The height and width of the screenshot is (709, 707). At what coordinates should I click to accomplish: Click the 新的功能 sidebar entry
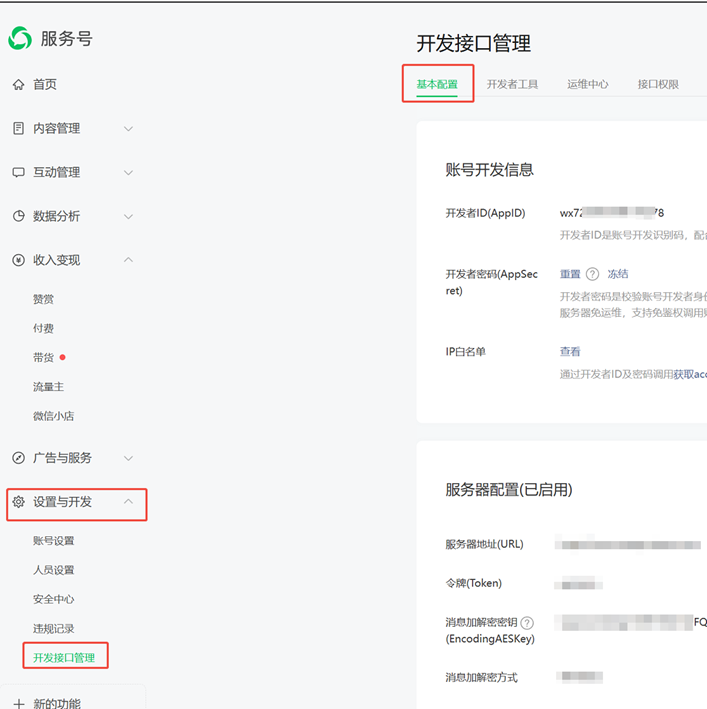pyautogui.click(x=57, y=703)
